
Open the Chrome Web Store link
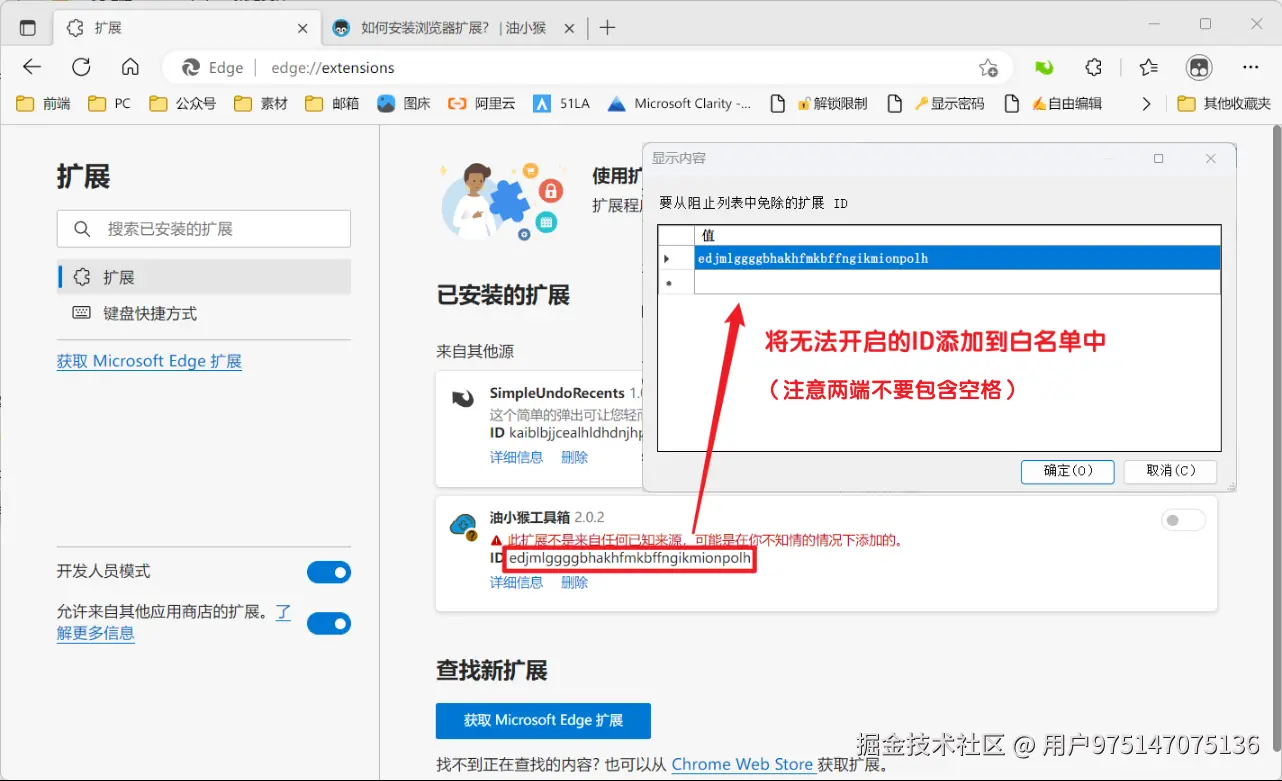pos(742,764)
